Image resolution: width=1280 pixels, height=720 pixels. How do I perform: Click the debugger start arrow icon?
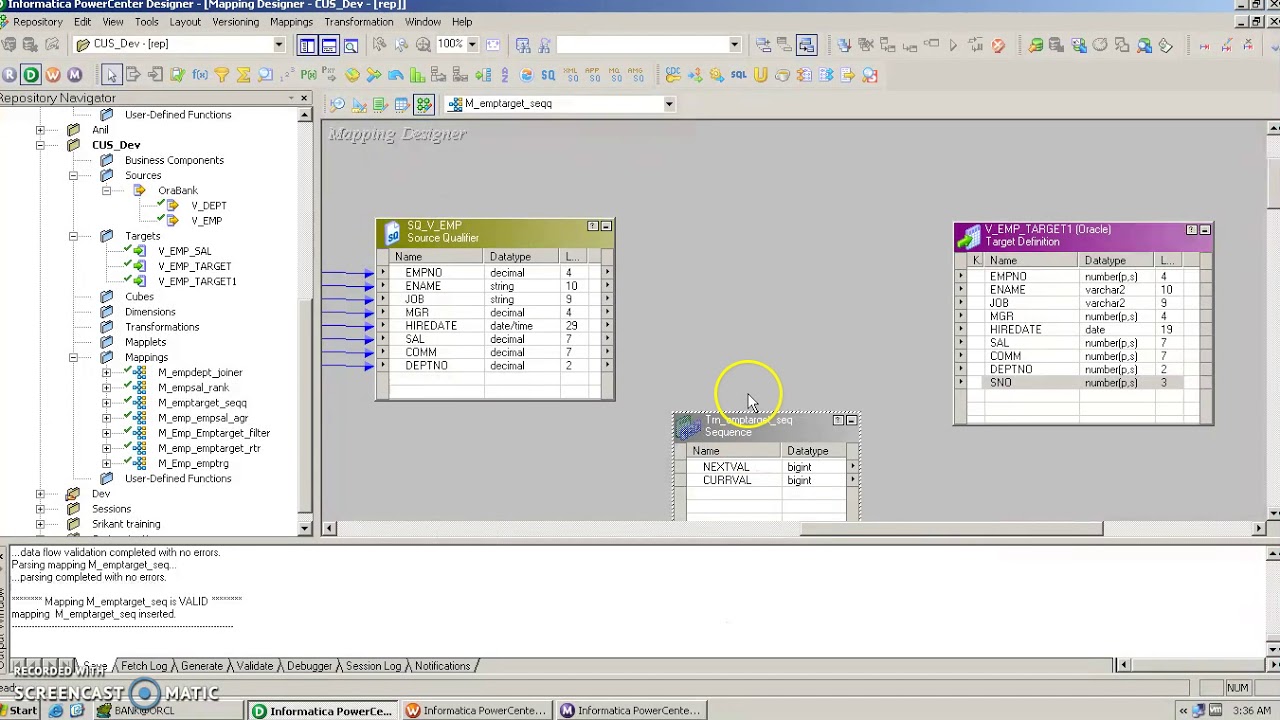coord(953,45)
